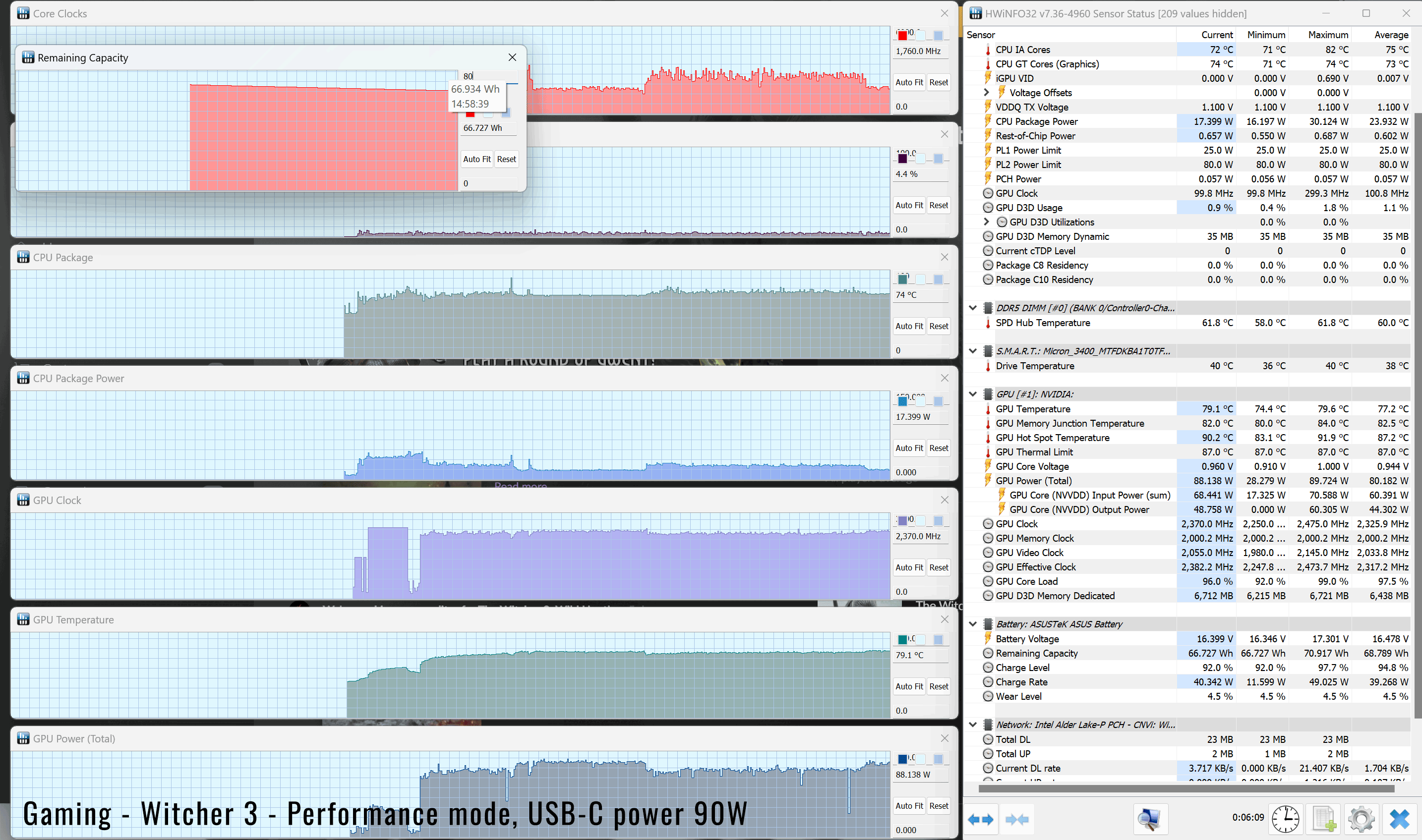This screenshot has height=840, width=1422.
Task: Click the CPU Package window app icon
Action: [23, 257]
